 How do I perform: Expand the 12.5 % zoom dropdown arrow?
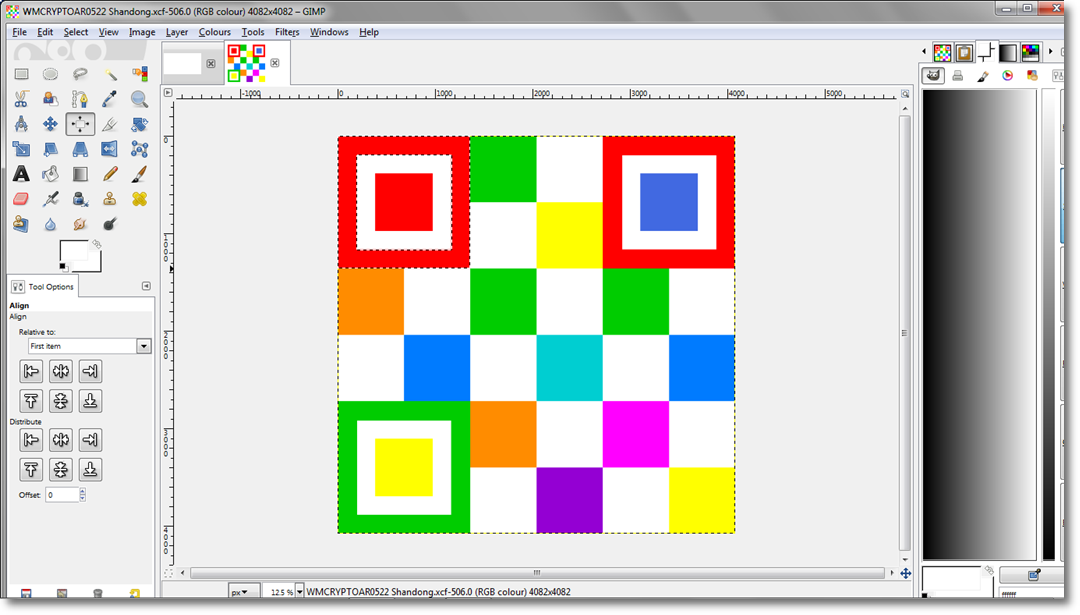pos(300,592)
